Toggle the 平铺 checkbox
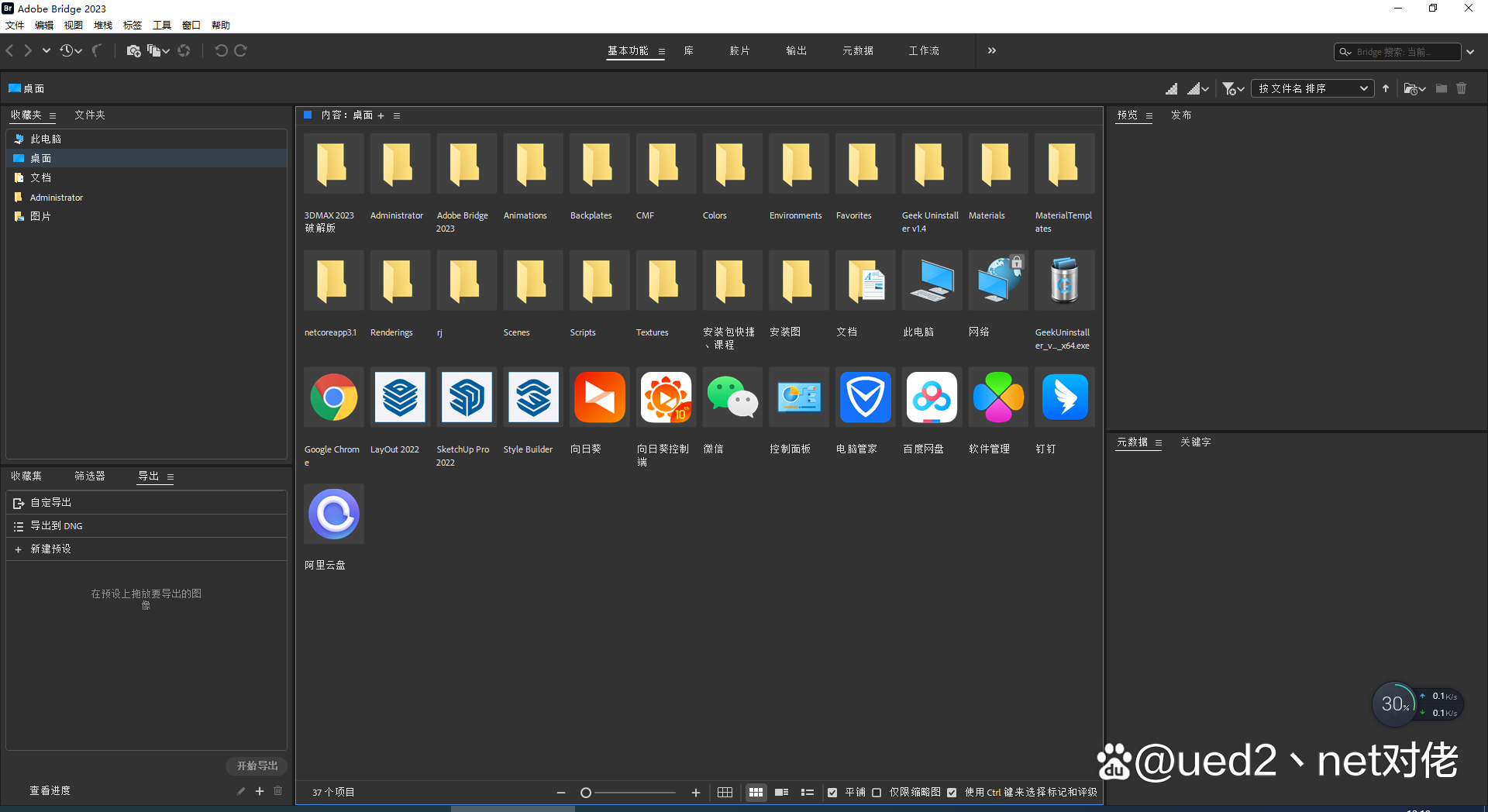 click(x=832, y=793)
